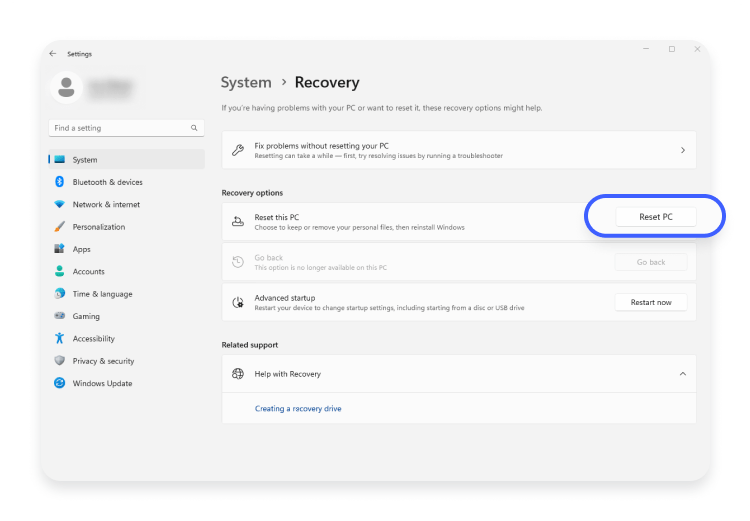Click the Related support heading

point(250,345)
